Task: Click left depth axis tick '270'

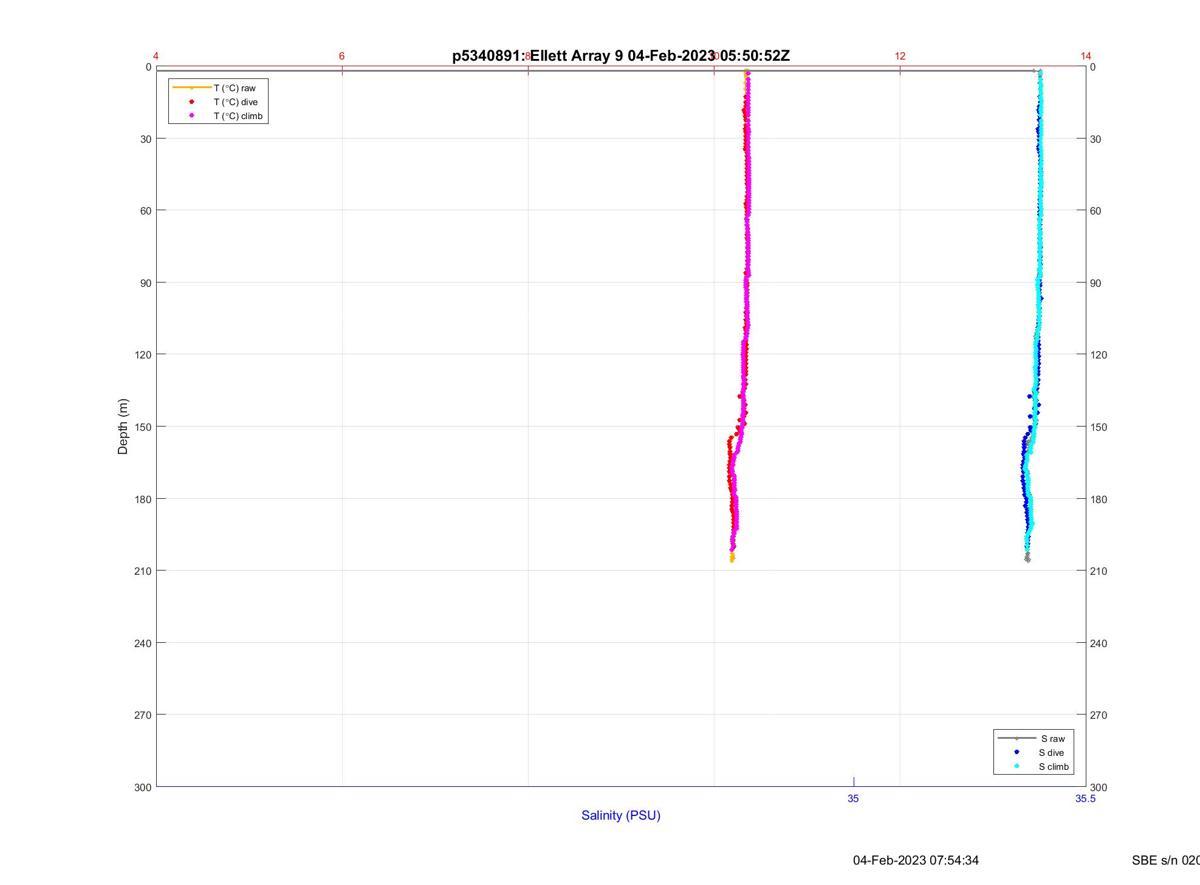Action: tap(143, 715)
